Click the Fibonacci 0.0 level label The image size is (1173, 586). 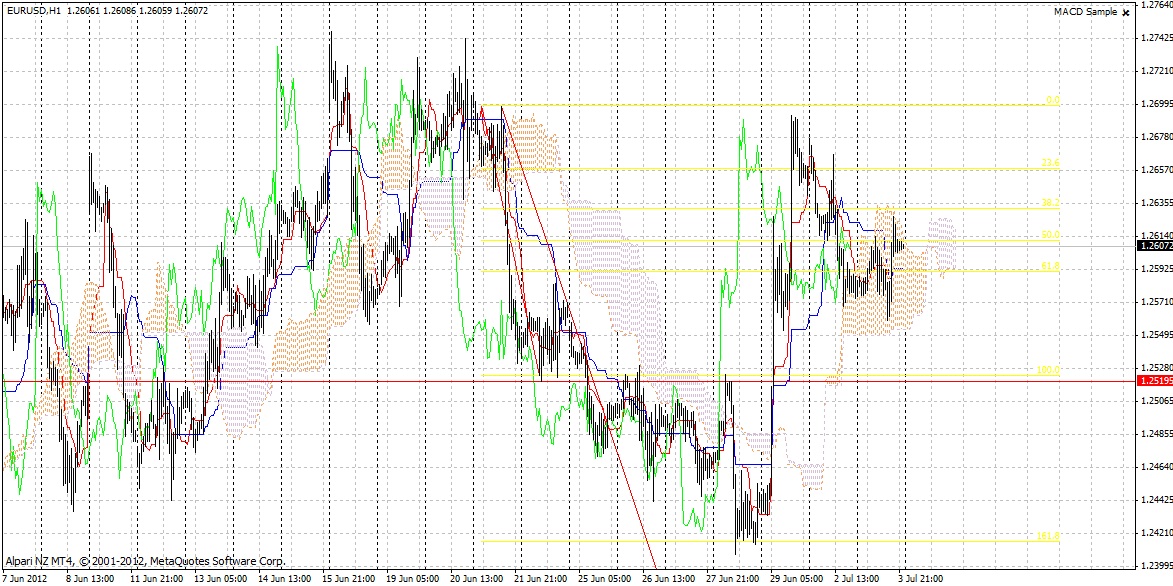pos(1052,100)
